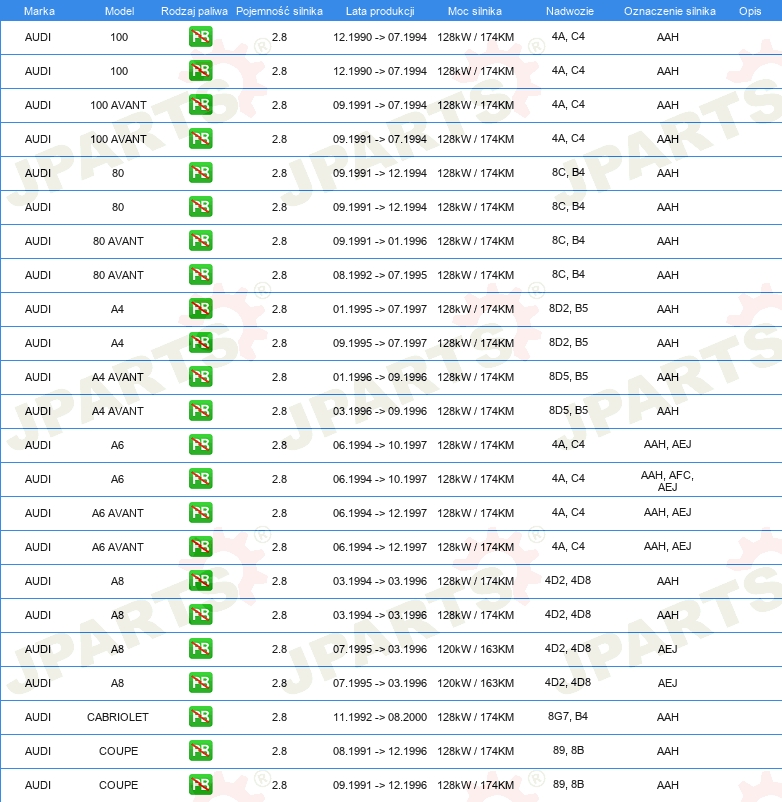
Task: Click fuel icon in A6 sedan AAH, AEJ row ending 10.1997
Action: point(200,444)
